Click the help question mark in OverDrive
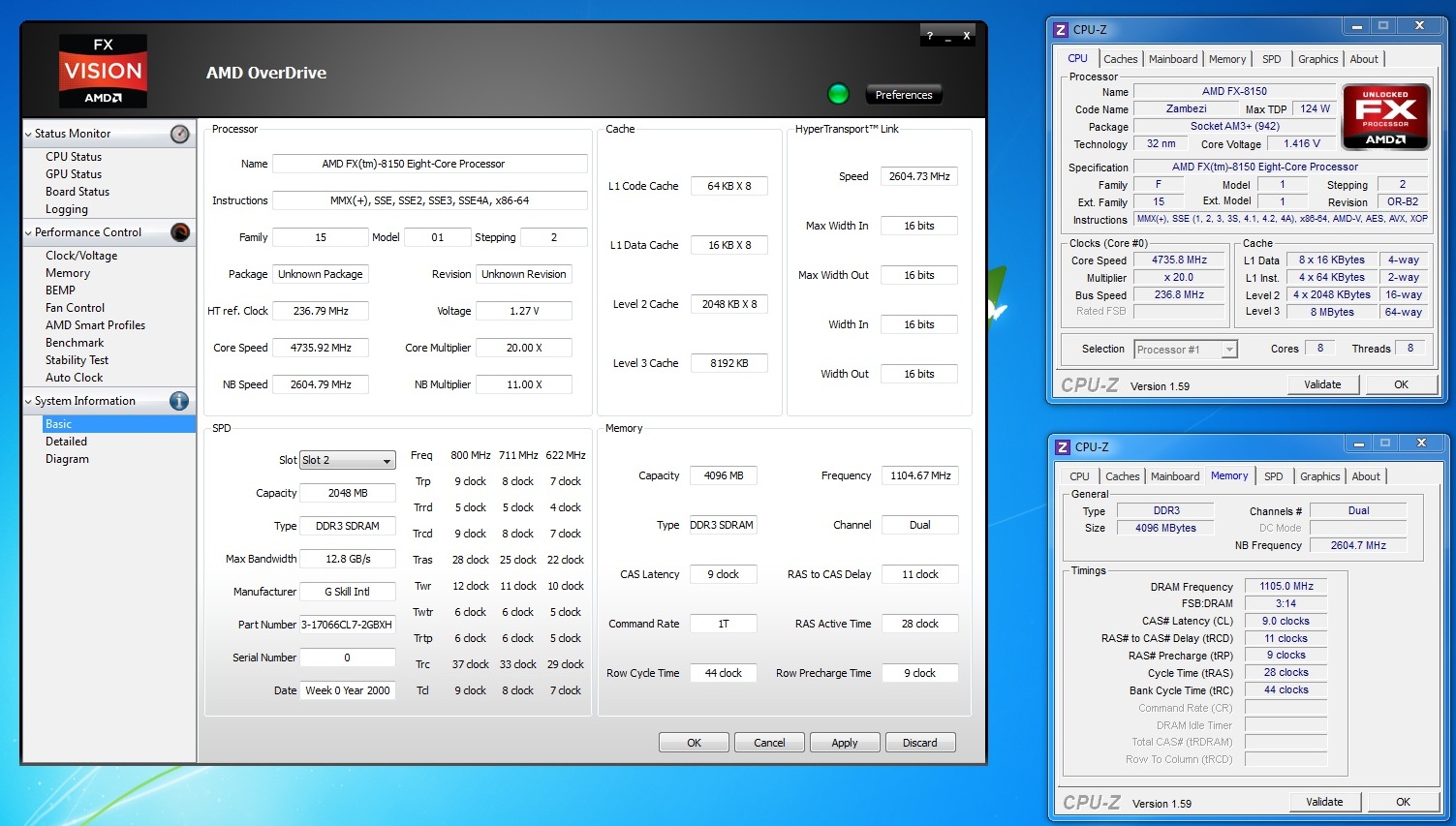 pyautogui.click(x=931, y=36)
